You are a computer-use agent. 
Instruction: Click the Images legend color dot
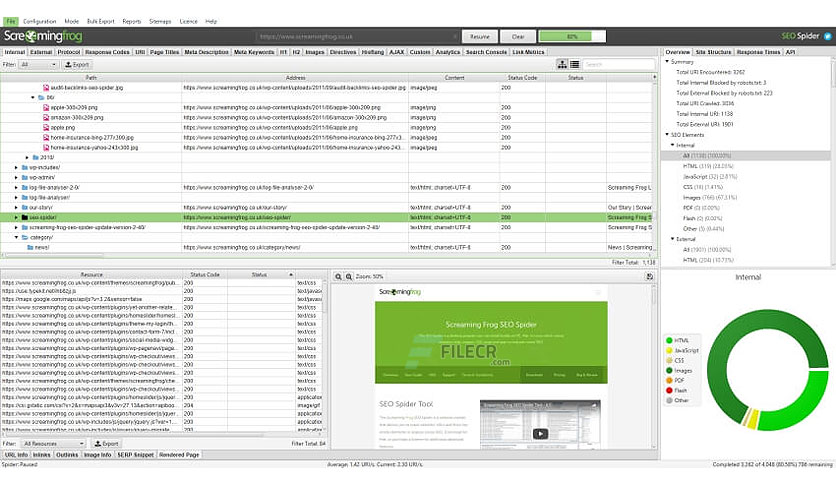click(x=669, y=370)
